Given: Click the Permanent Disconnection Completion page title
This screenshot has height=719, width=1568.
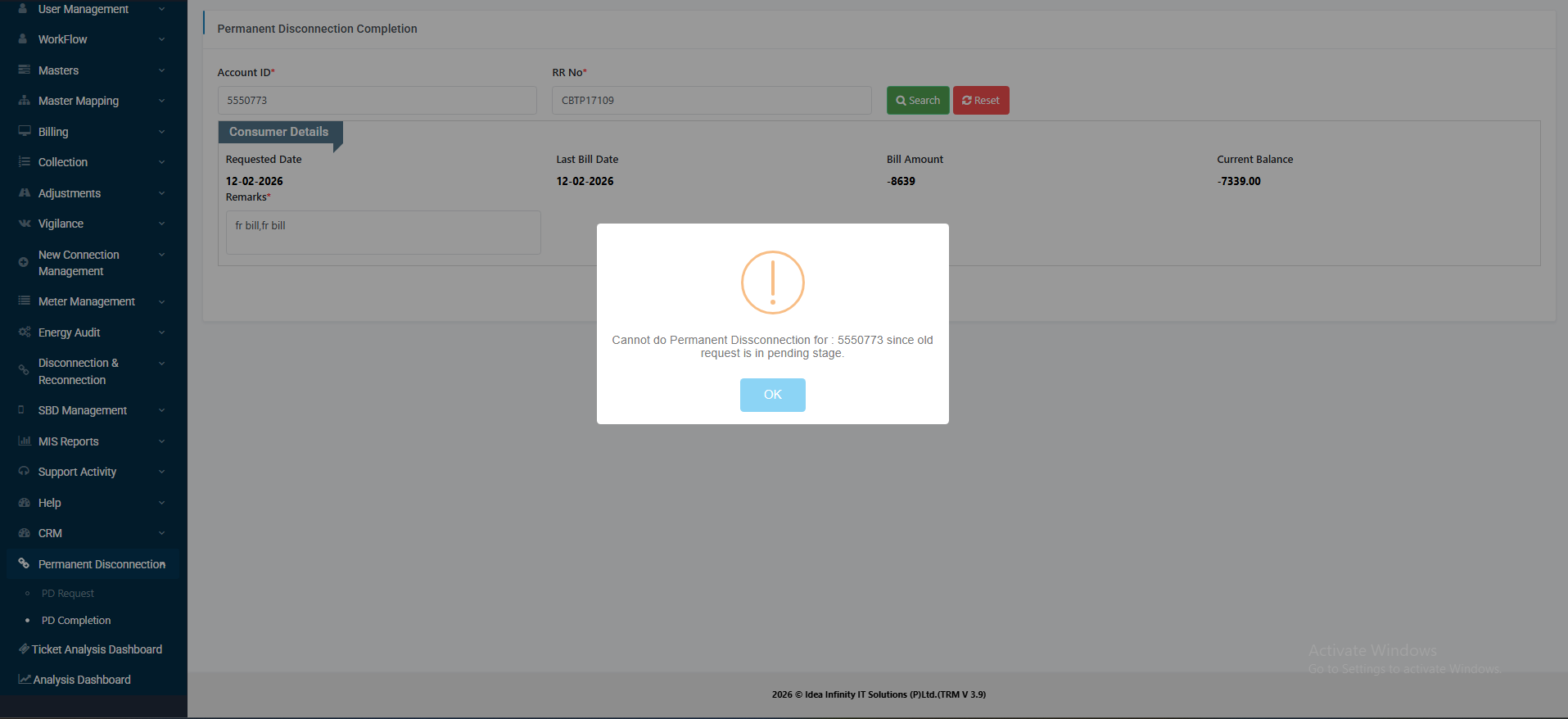Looking at the screenshot, I should (x=317, y=29).
